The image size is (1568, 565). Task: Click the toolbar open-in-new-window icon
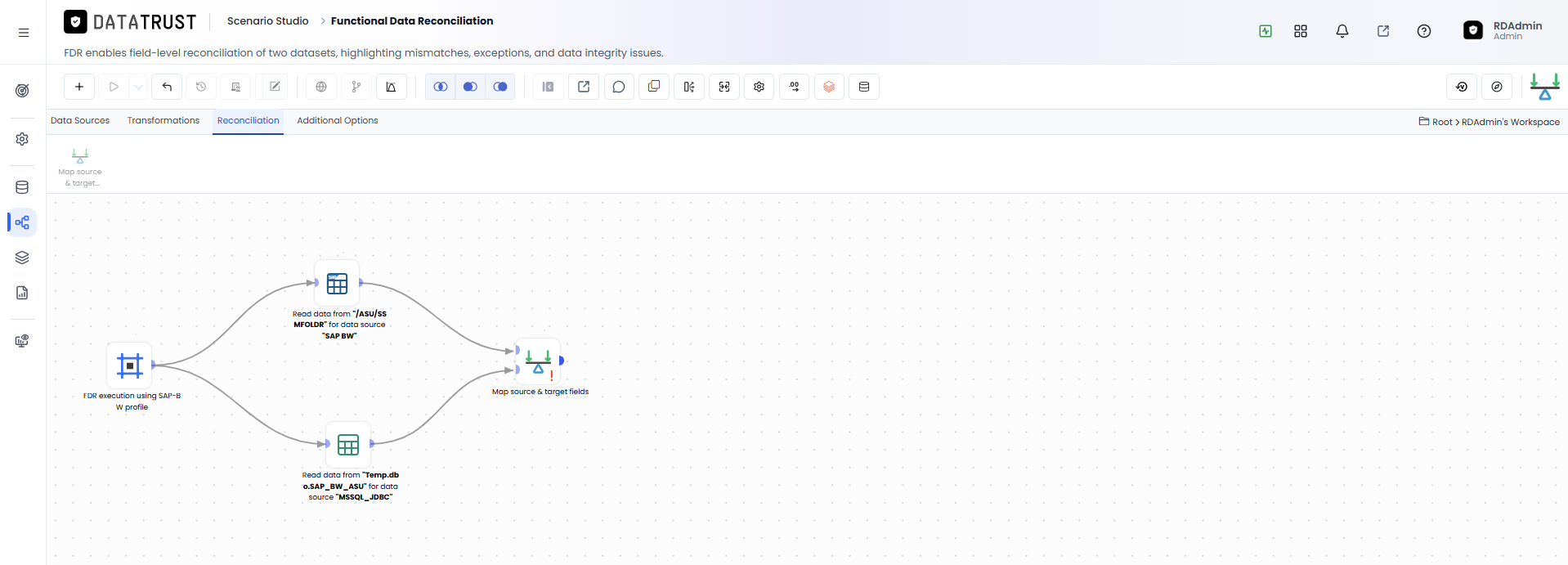(x=584, y=87)
